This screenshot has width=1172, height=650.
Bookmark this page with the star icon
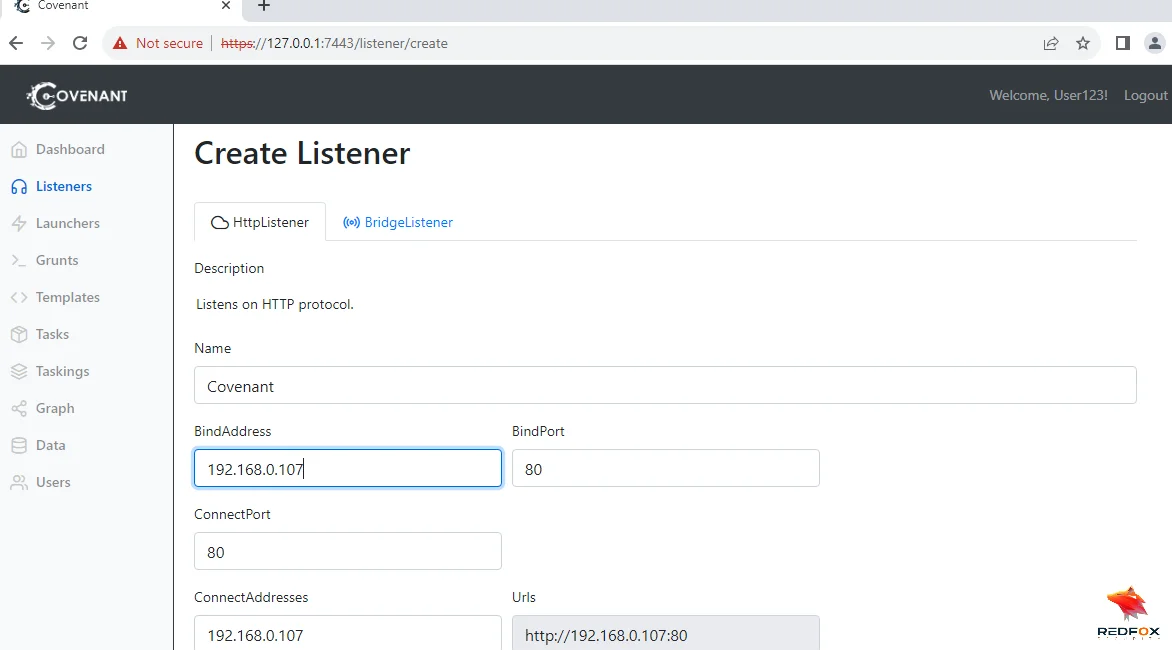click(1083, 43)
